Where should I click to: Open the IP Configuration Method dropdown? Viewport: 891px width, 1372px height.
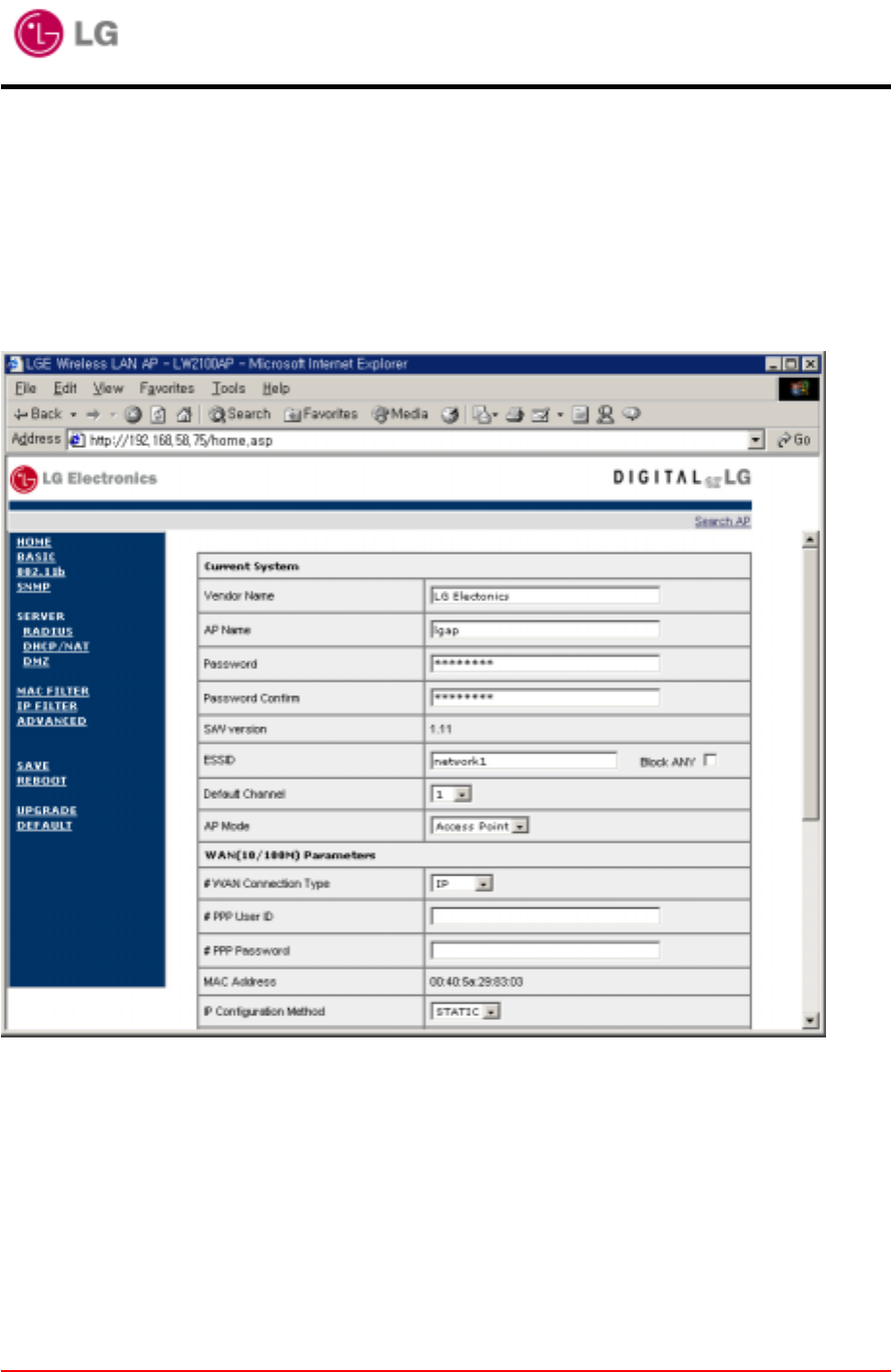[465, 1011]
